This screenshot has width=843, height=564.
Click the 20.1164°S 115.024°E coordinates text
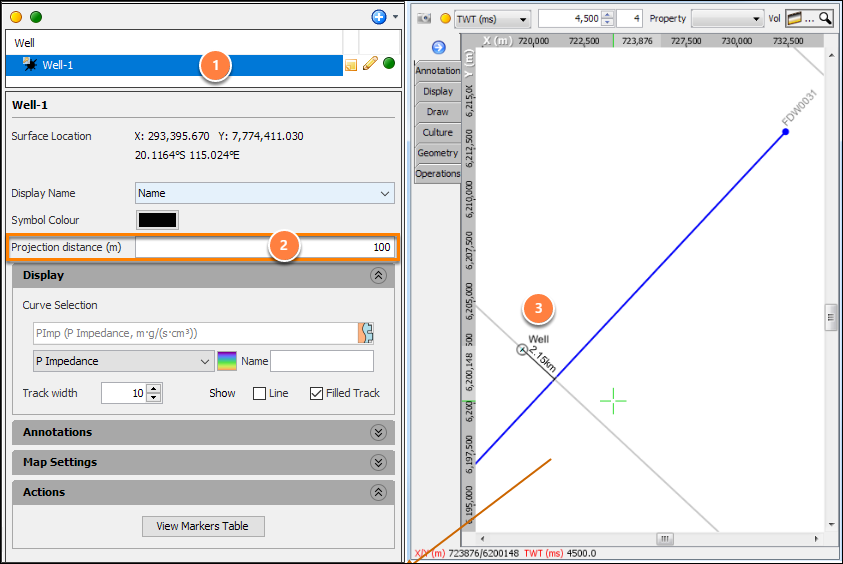click(x=187, y=155)
